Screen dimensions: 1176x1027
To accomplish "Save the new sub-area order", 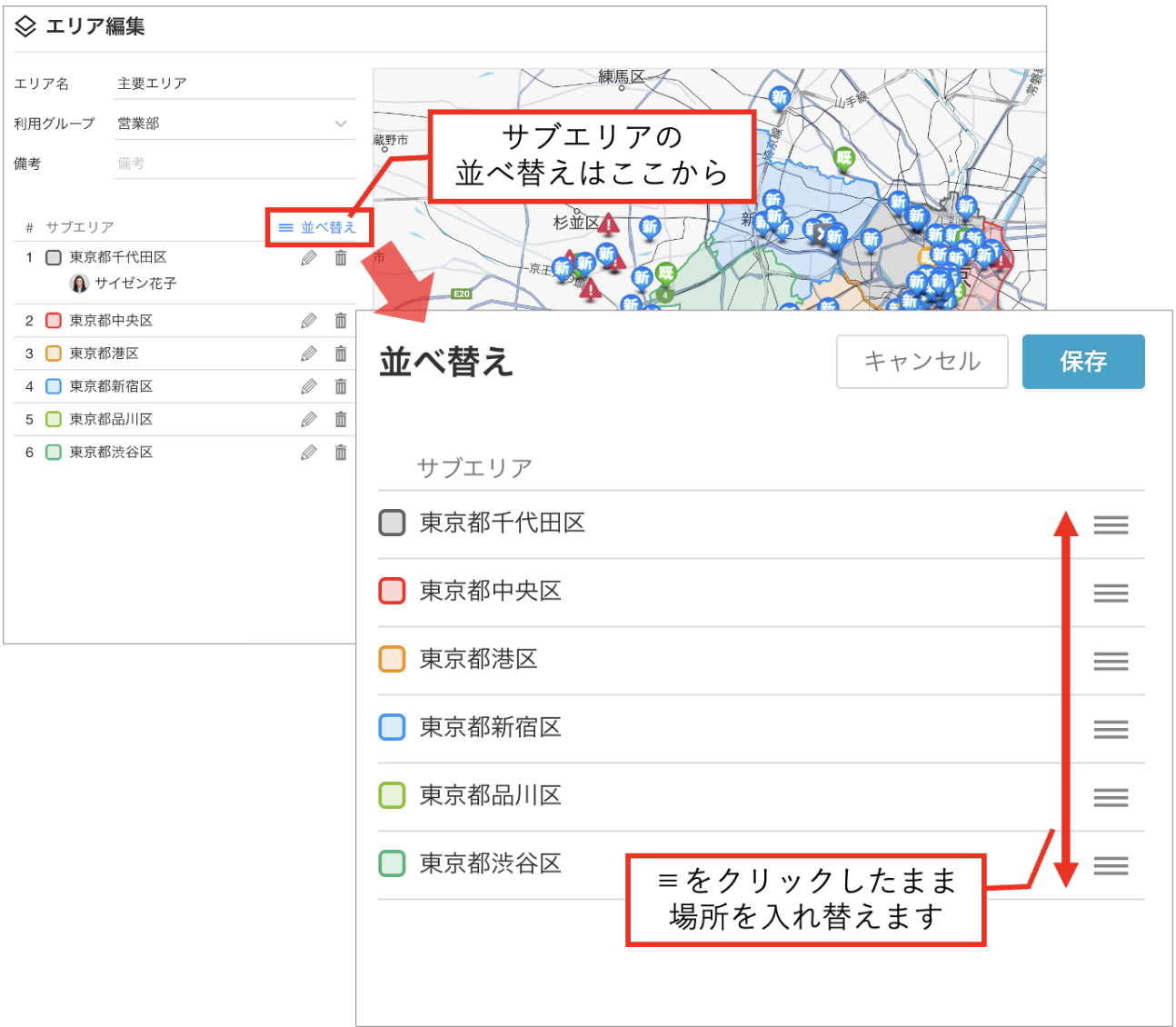I will (1083, 362).
